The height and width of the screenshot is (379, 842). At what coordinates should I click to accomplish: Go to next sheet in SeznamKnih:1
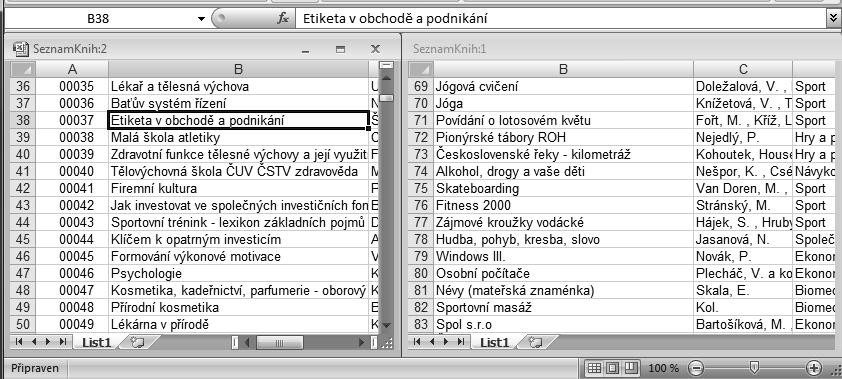(x=446, y=341)
